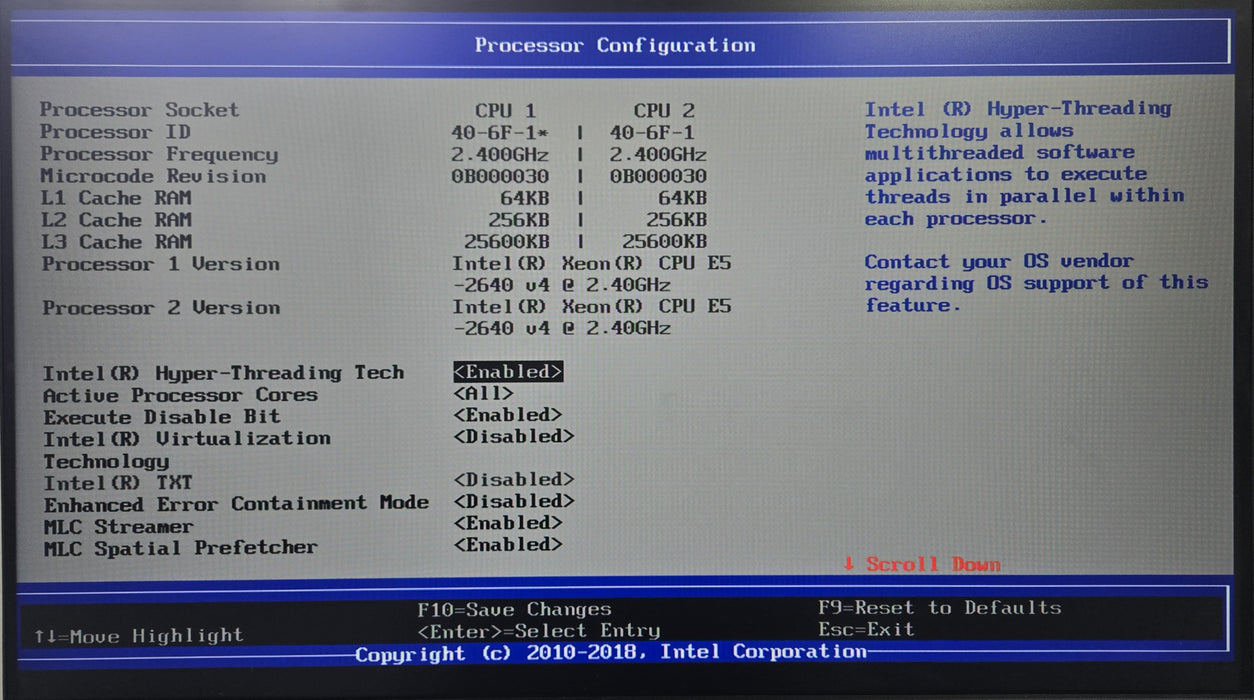Click the red Scroll Down indicator

(x=921, y=564)
